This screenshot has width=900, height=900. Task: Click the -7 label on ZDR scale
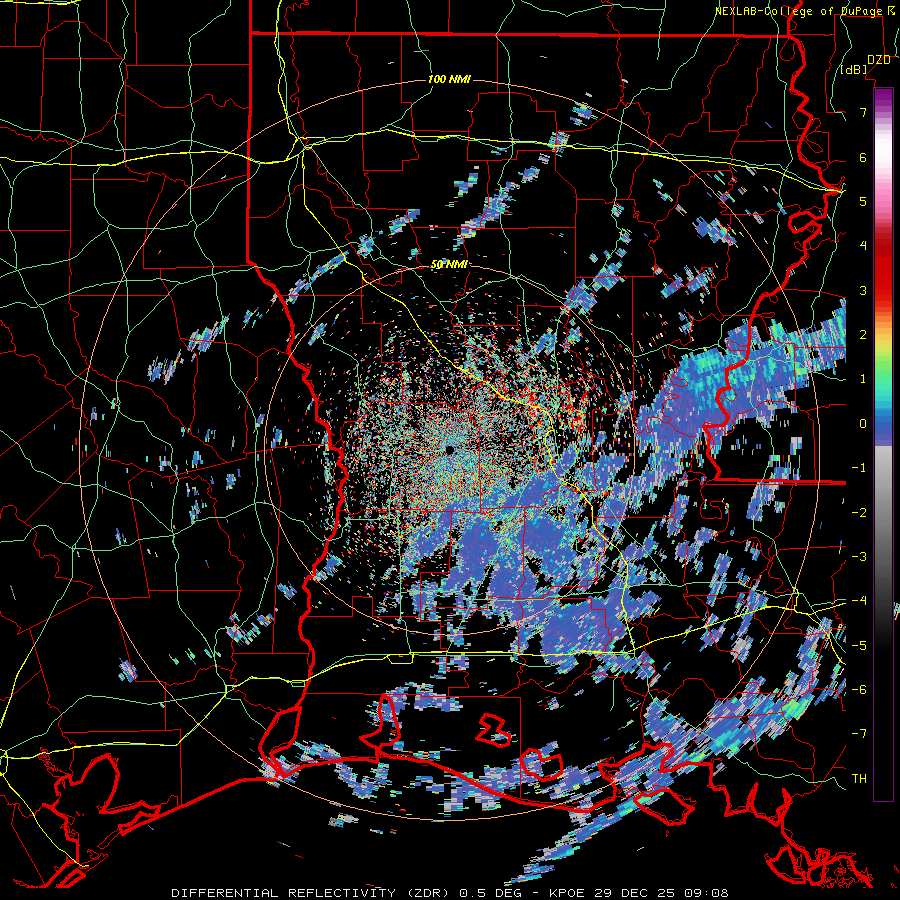click(859, 734)
